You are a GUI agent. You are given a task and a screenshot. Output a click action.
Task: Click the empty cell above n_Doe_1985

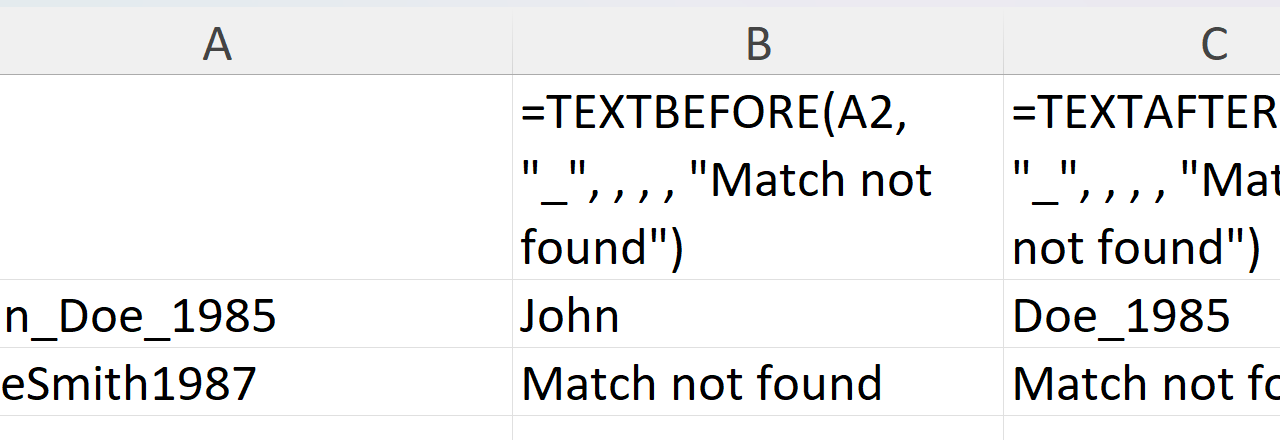[256, 178]
